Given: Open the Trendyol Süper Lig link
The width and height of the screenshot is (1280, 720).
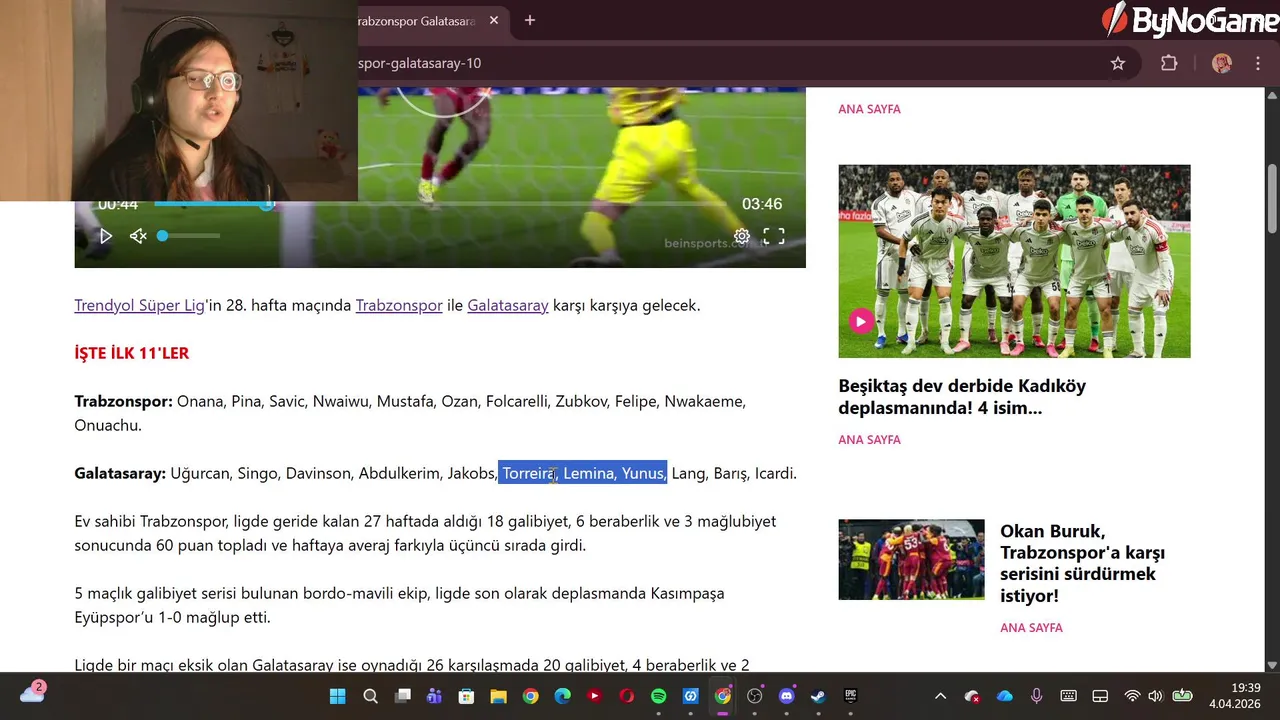Looking at the screenshot, I should tap(139, 305).
